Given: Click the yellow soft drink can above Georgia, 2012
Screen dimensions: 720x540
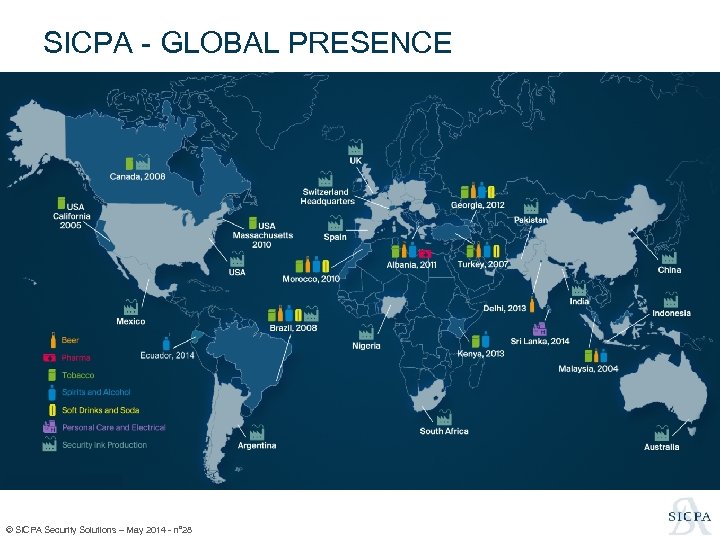Looking at the screenshot, I should [x=491, y=191].
